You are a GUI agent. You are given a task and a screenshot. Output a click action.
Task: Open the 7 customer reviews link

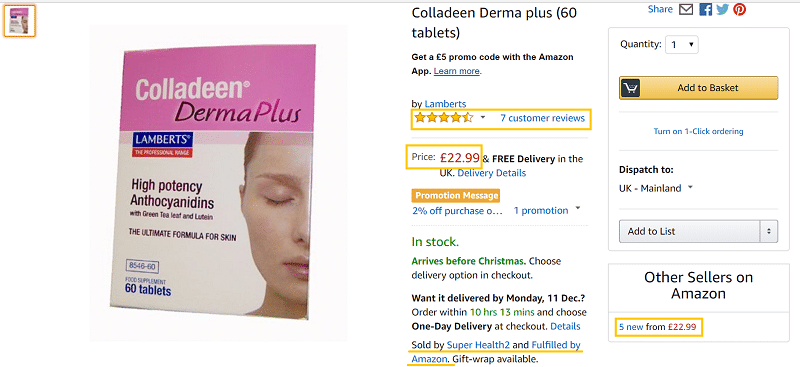point(542,118)
